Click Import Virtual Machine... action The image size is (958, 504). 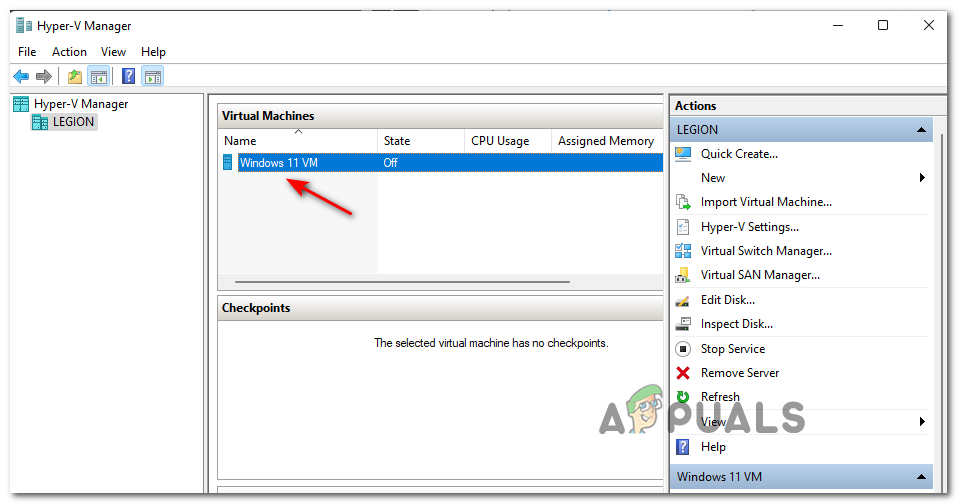pos(766,202)
